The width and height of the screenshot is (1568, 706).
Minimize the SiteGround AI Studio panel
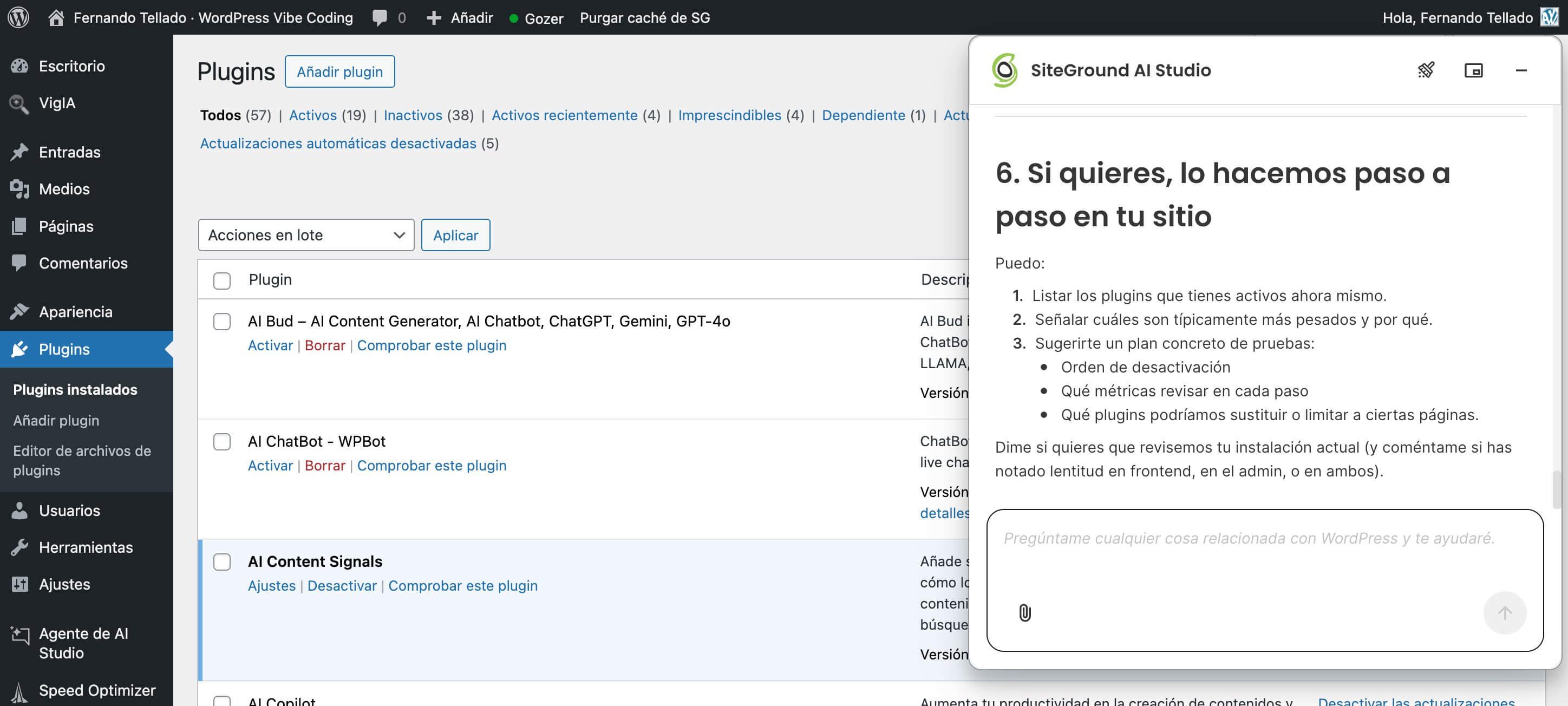(1520, 70)
